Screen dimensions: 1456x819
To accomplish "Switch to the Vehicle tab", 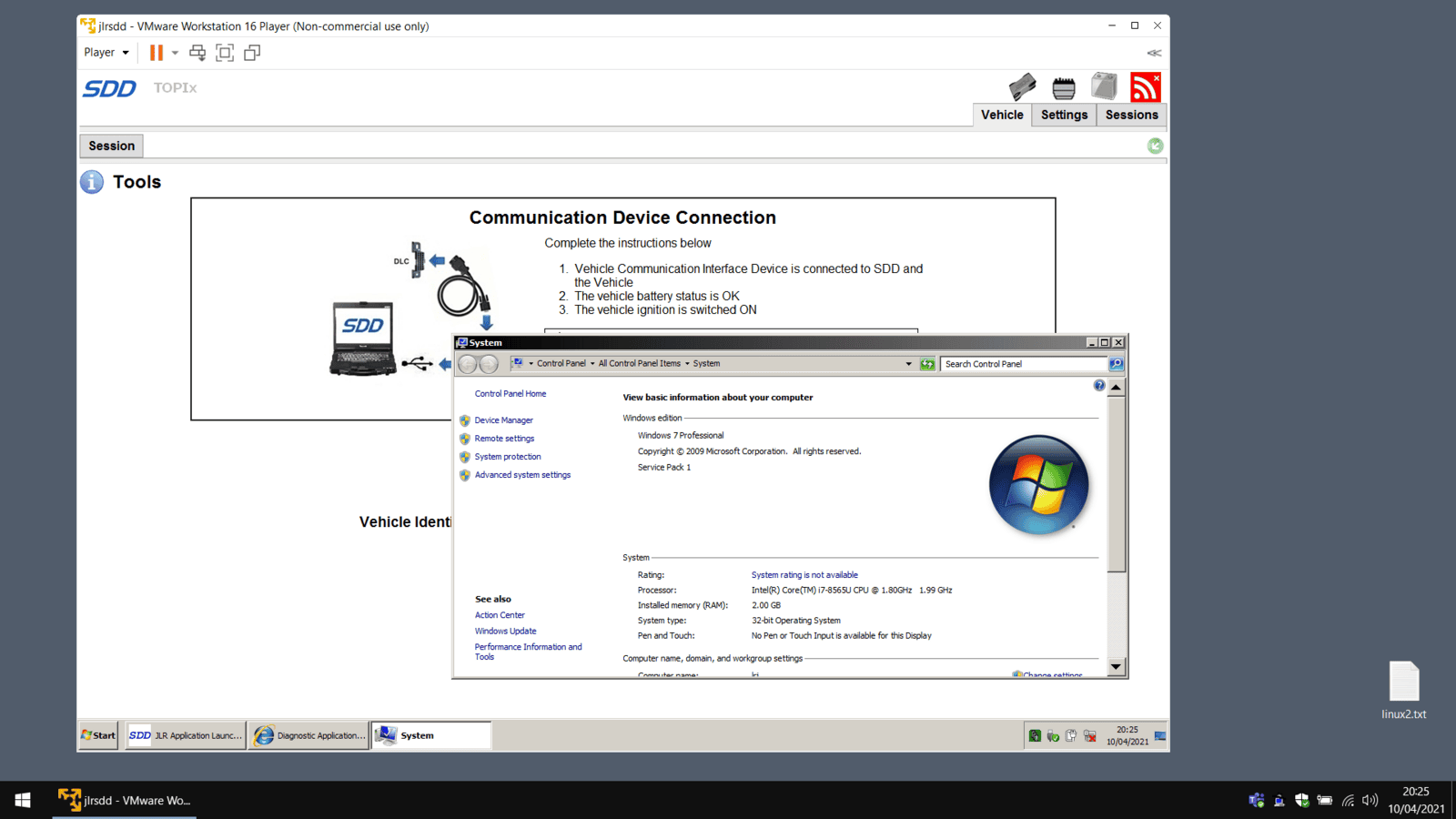I will coord(1002,115).
